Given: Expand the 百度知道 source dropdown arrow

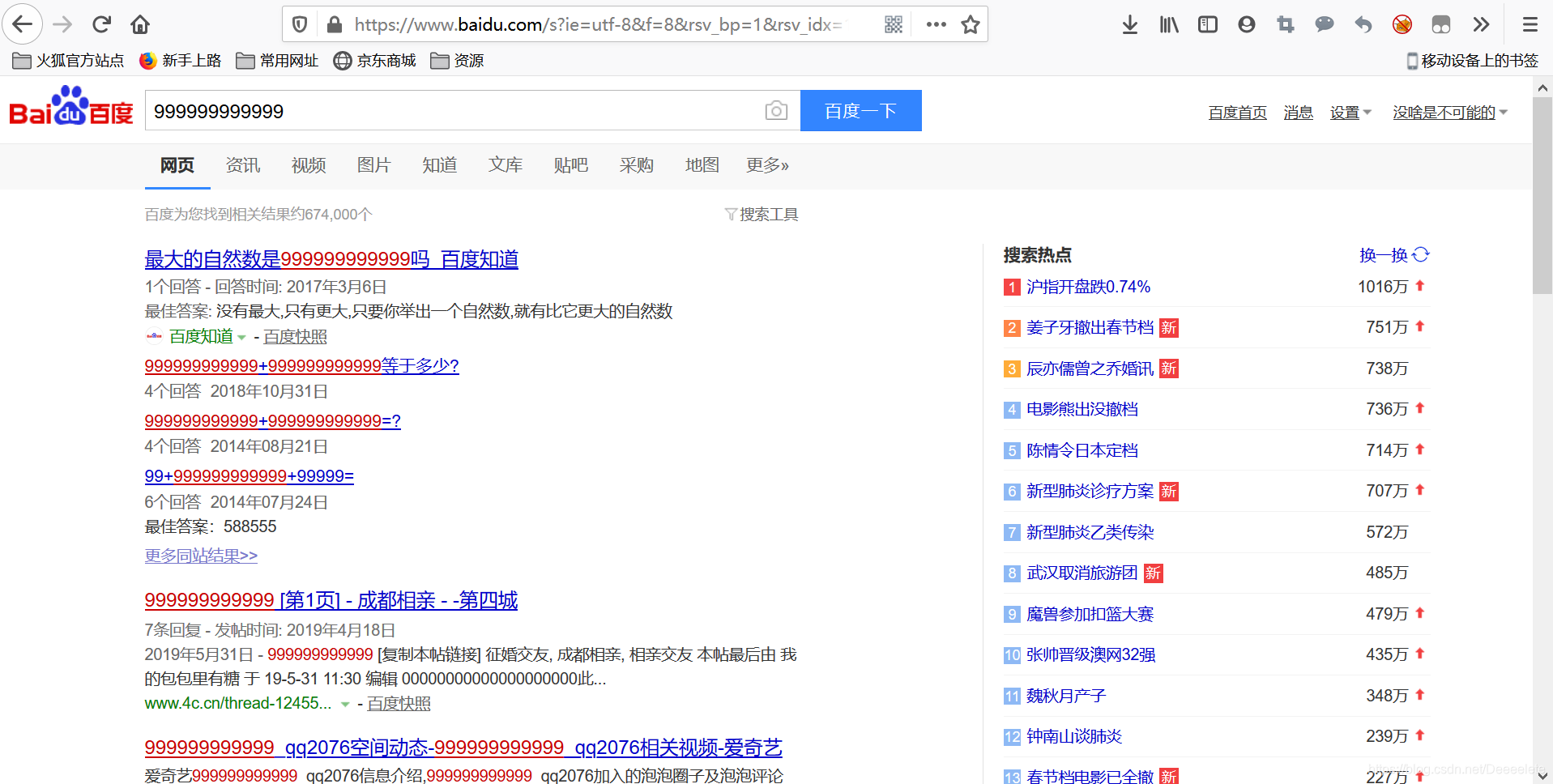Looking at the screenshot, I should (241, 338).
